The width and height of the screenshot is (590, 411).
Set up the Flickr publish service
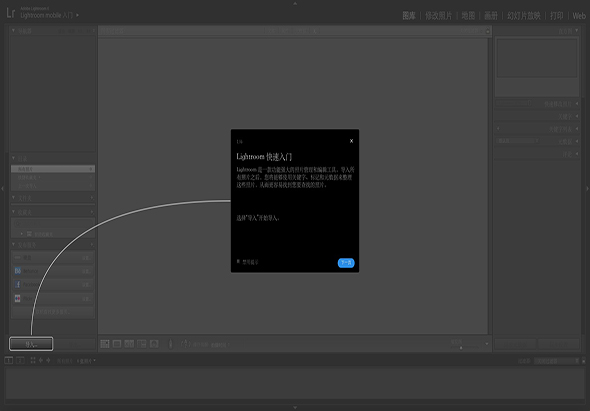pos(87,299)
